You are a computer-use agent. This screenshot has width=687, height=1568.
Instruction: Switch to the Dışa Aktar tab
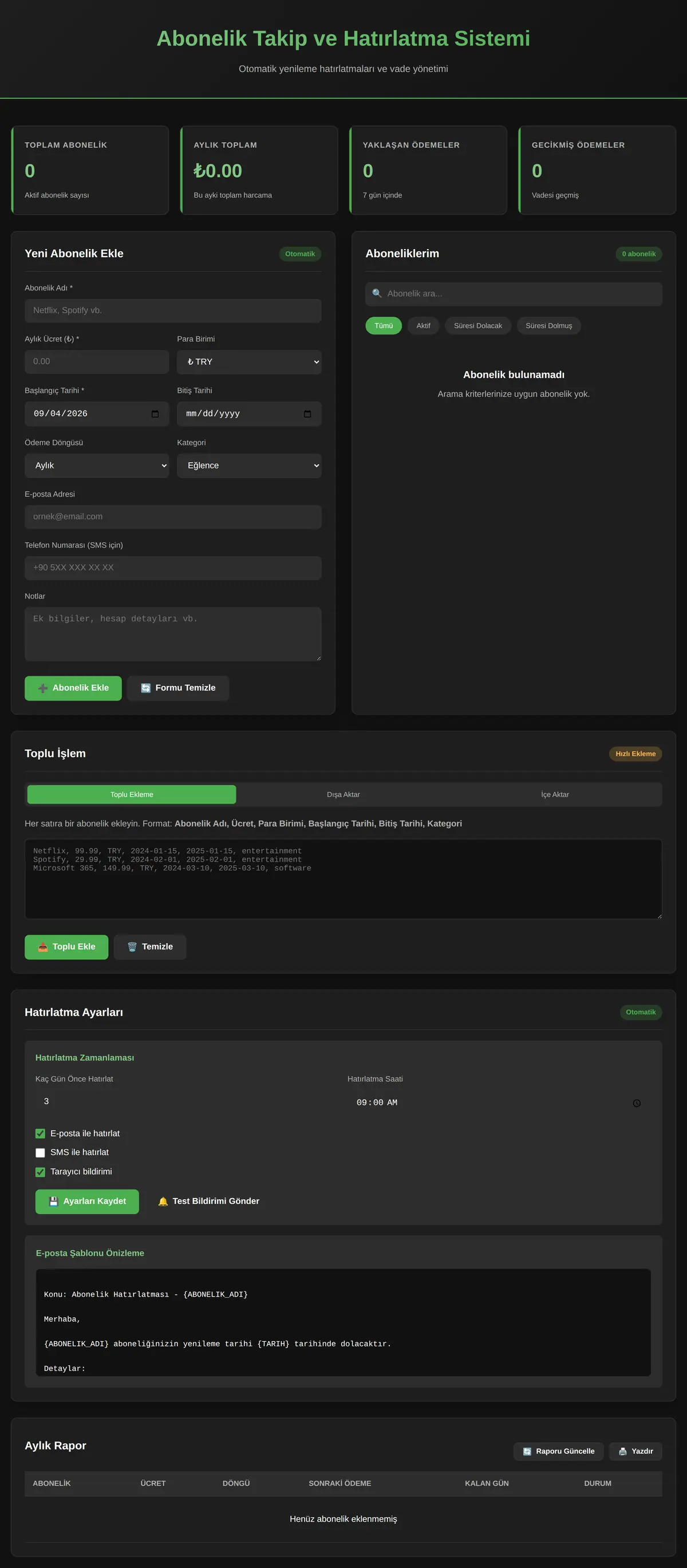(x=343, y=794)
